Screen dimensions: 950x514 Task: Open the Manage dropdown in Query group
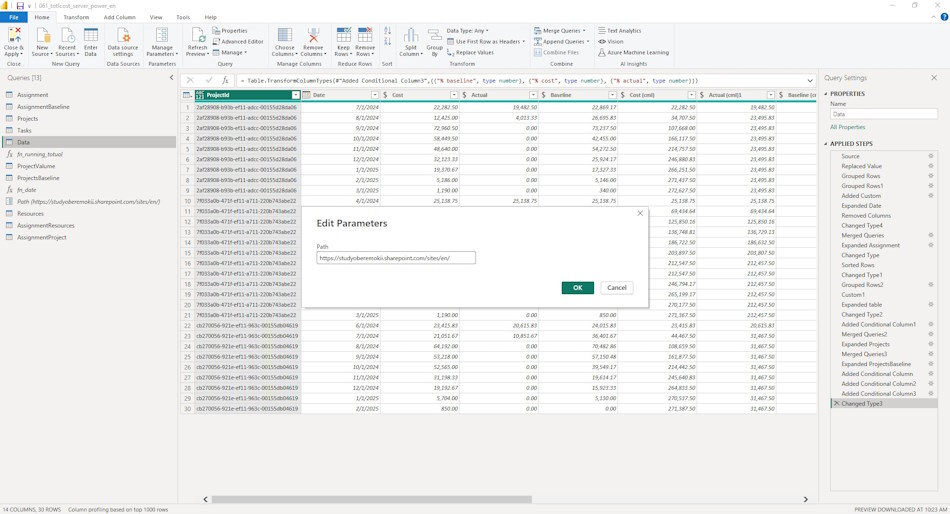pos(230,53)
